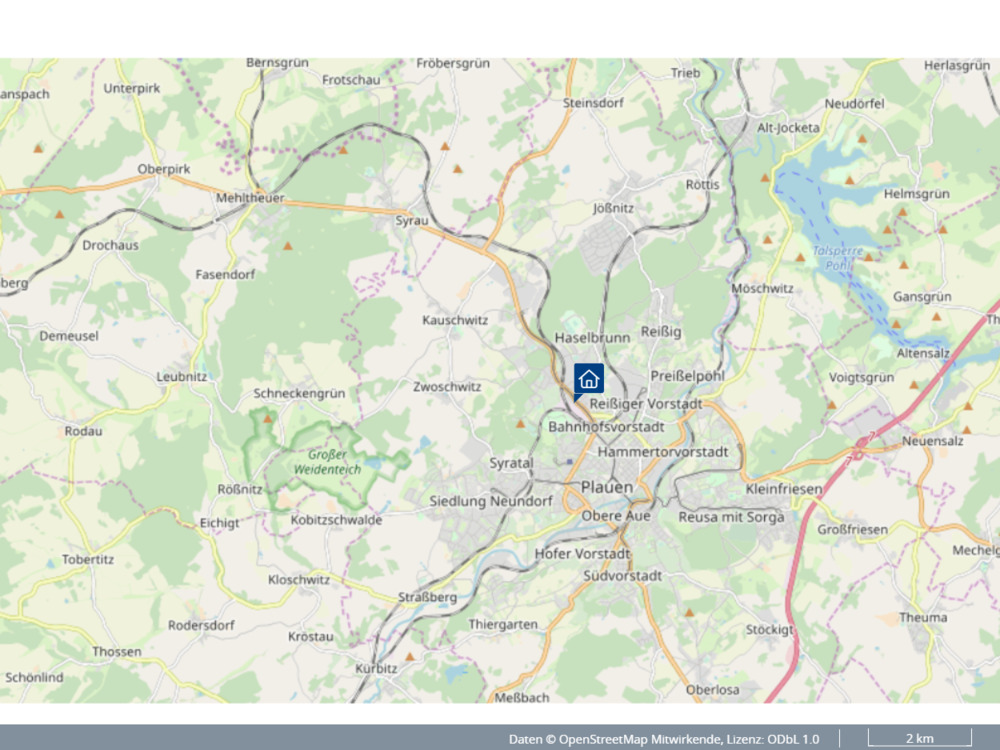Click the blue home location marker
The width and height of the screenshot is (1000, 750).
click(x=588, y=381)
